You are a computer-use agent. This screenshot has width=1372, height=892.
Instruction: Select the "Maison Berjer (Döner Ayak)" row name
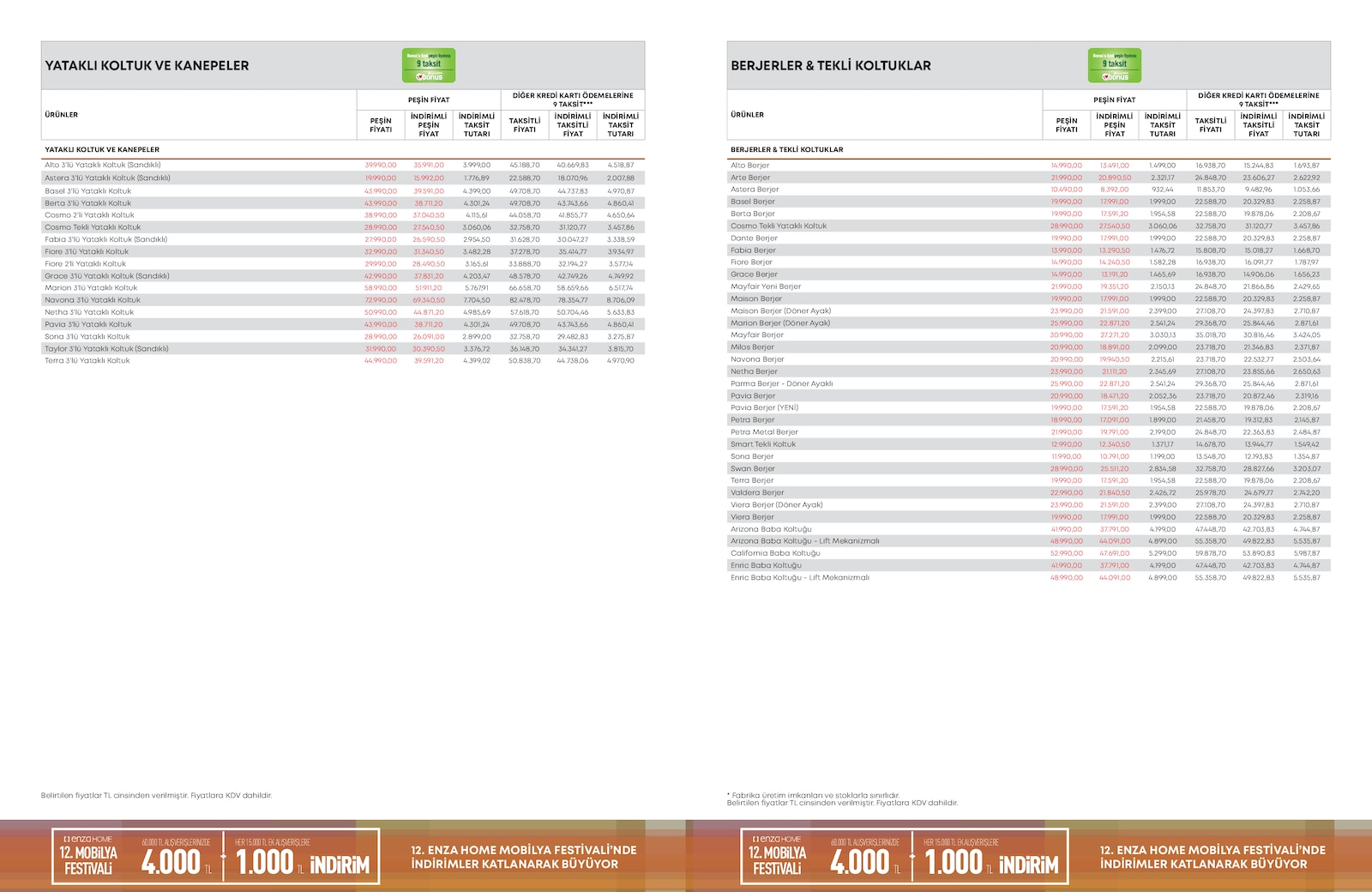780,311
